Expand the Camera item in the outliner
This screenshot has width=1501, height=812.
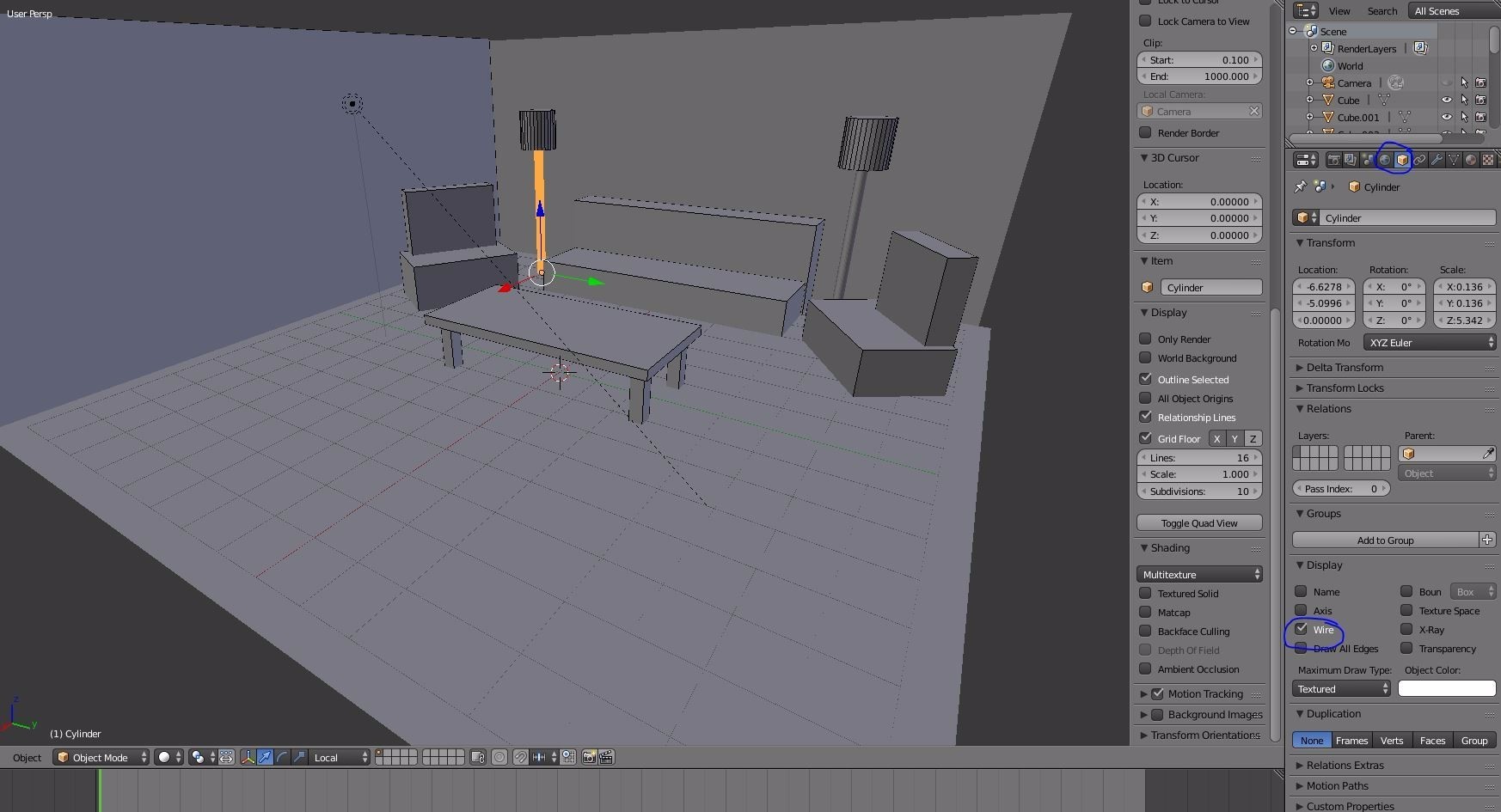pos(1309,83)
